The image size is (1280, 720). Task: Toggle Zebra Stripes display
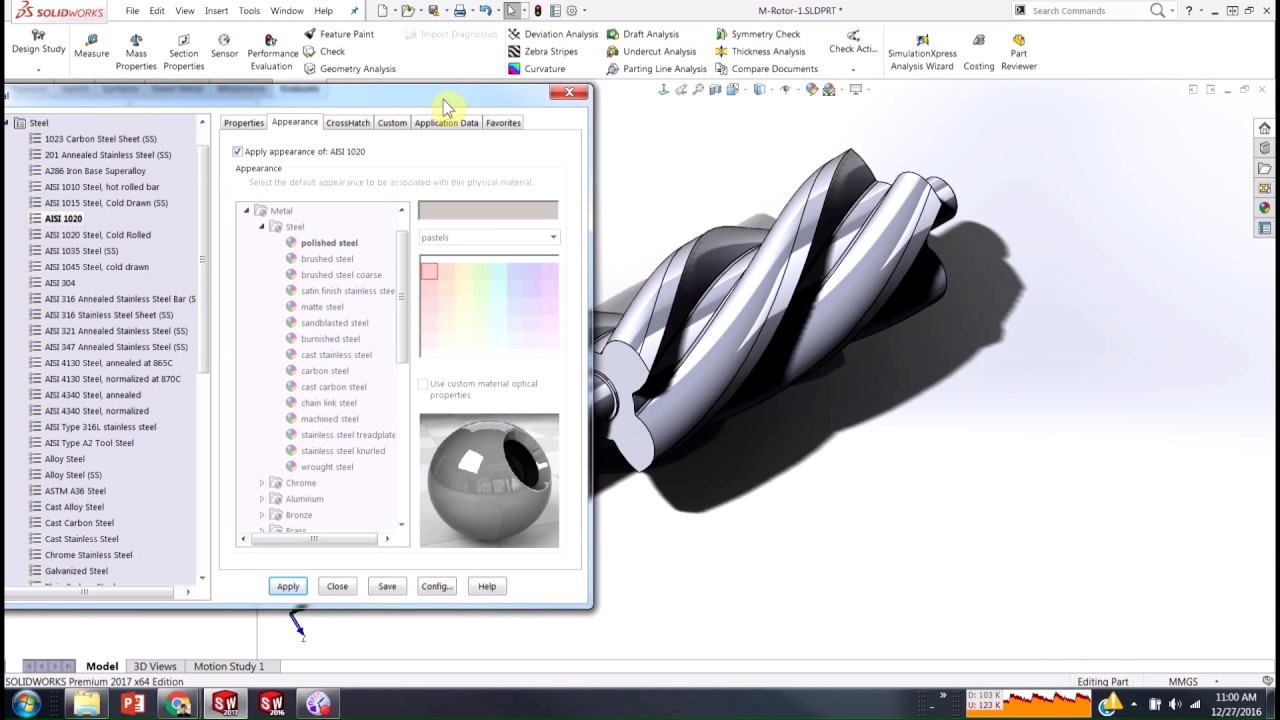[542, 51]
